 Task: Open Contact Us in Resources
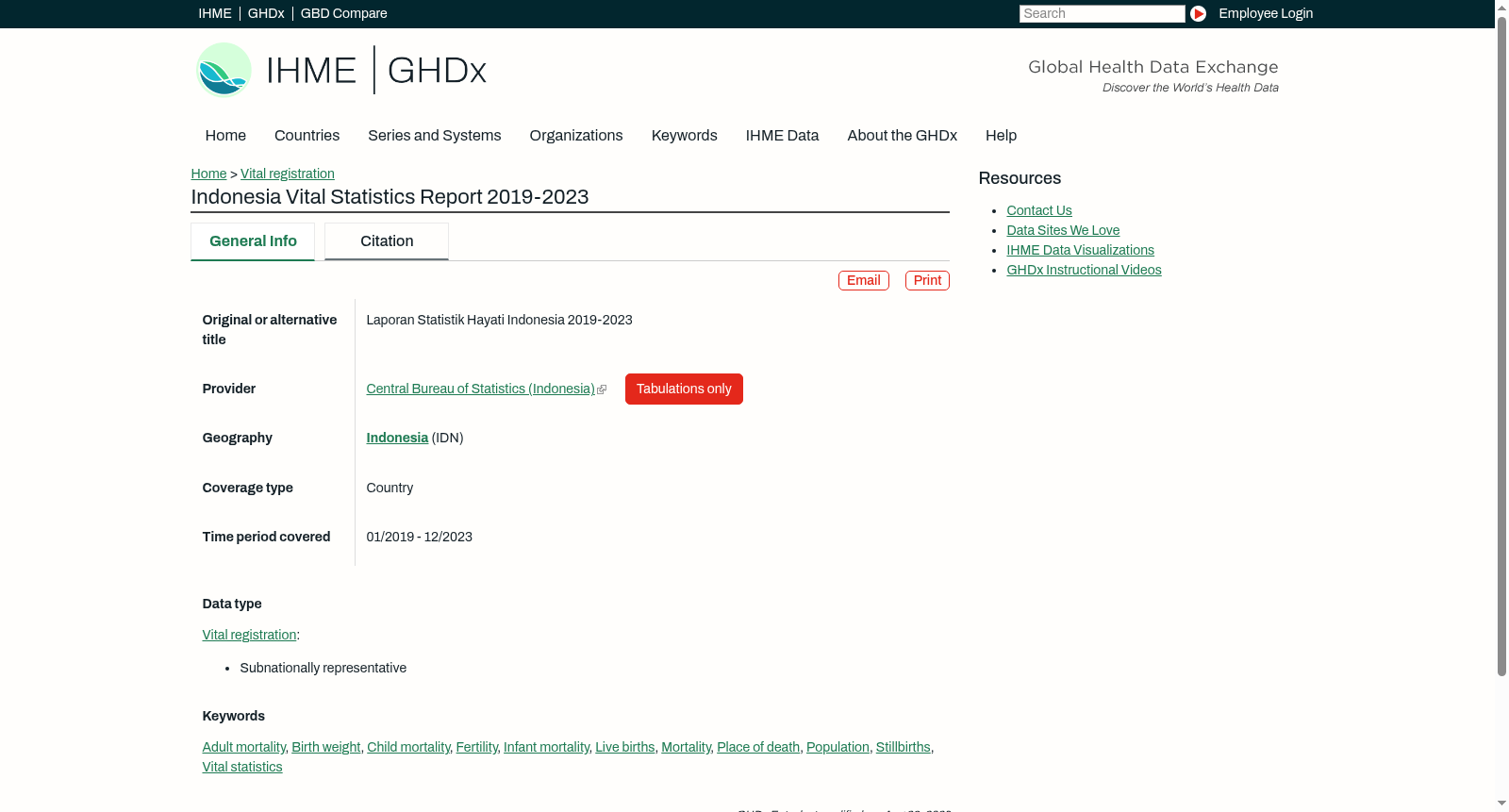(1039, 210)
